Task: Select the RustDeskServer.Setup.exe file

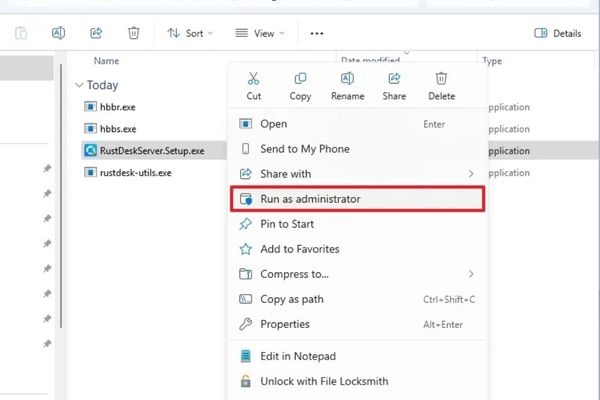Action: tap(152, 150)
